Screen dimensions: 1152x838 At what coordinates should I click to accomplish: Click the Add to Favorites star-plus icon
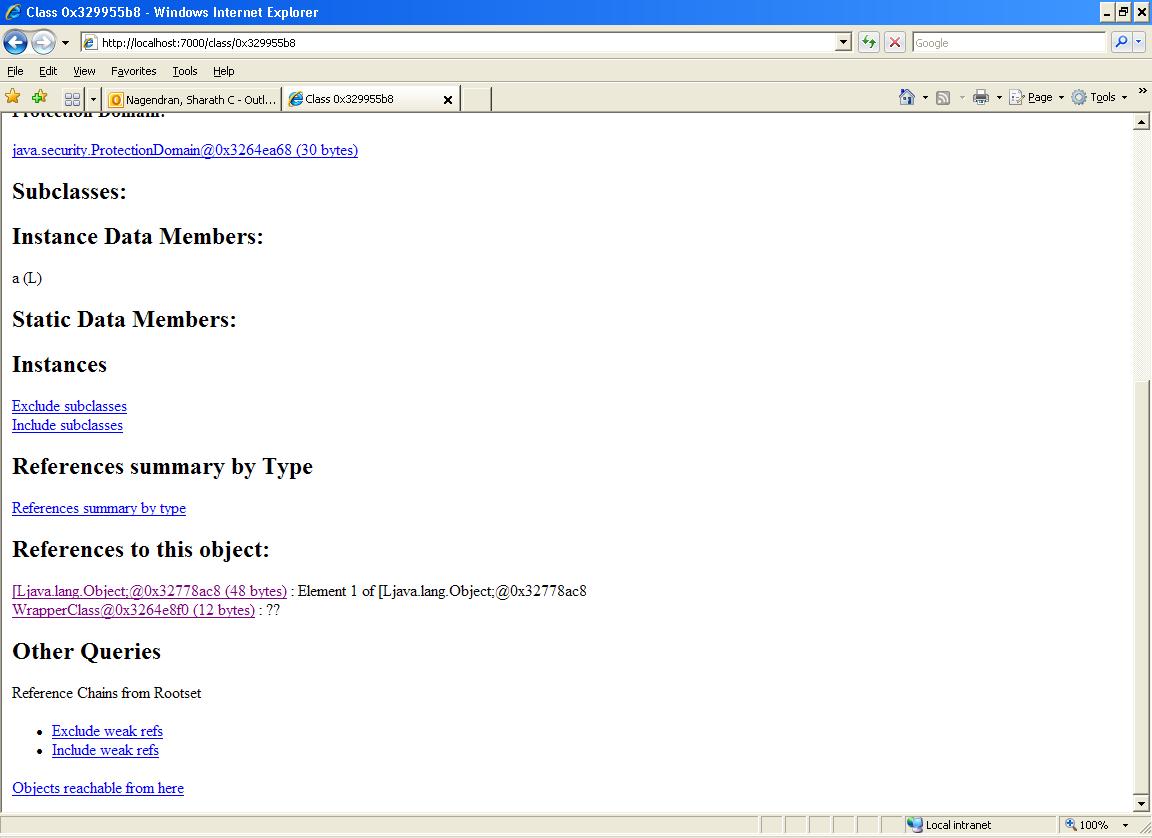pyautogui.click(x=40, y=97)
